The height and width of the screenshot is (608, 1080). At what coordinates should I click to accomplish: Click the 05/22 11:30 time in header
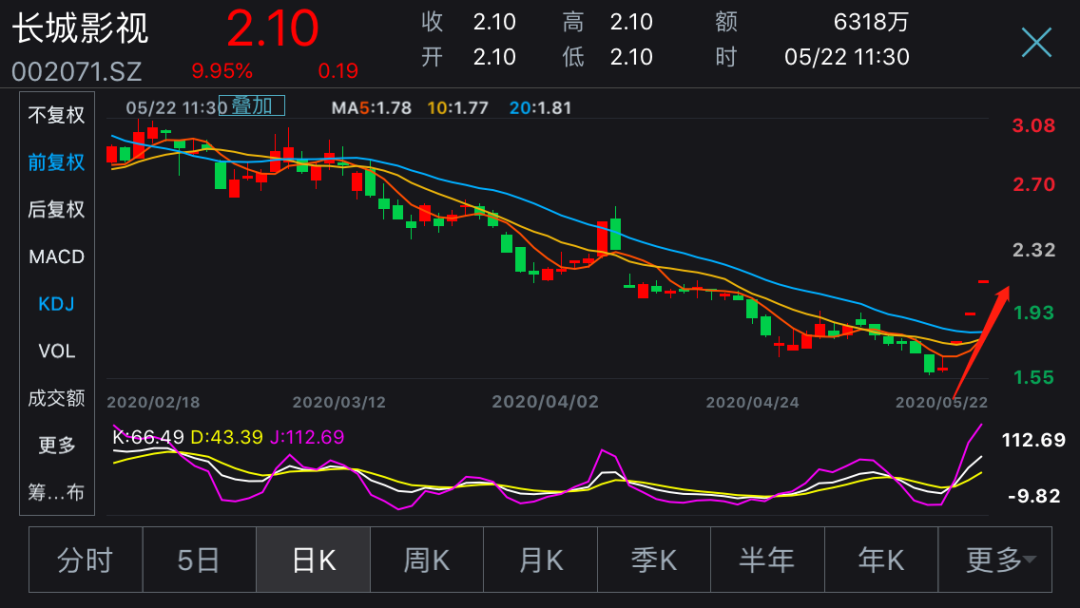847,57
